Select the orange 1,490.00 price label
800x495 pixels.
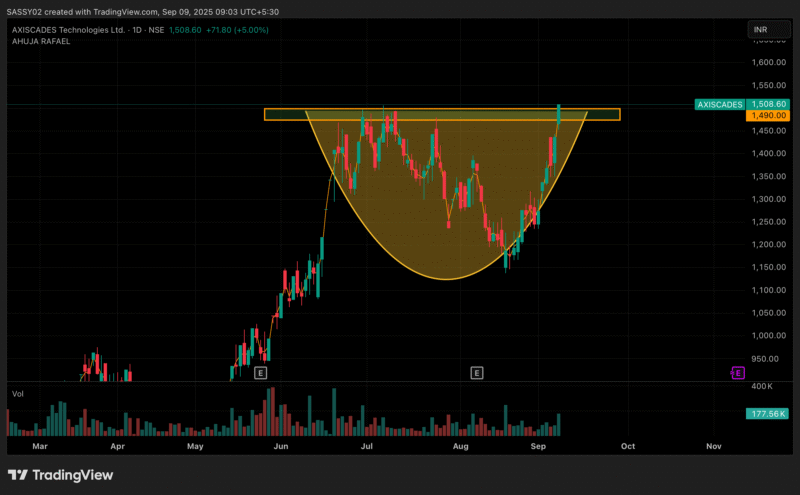coord(769,116)
